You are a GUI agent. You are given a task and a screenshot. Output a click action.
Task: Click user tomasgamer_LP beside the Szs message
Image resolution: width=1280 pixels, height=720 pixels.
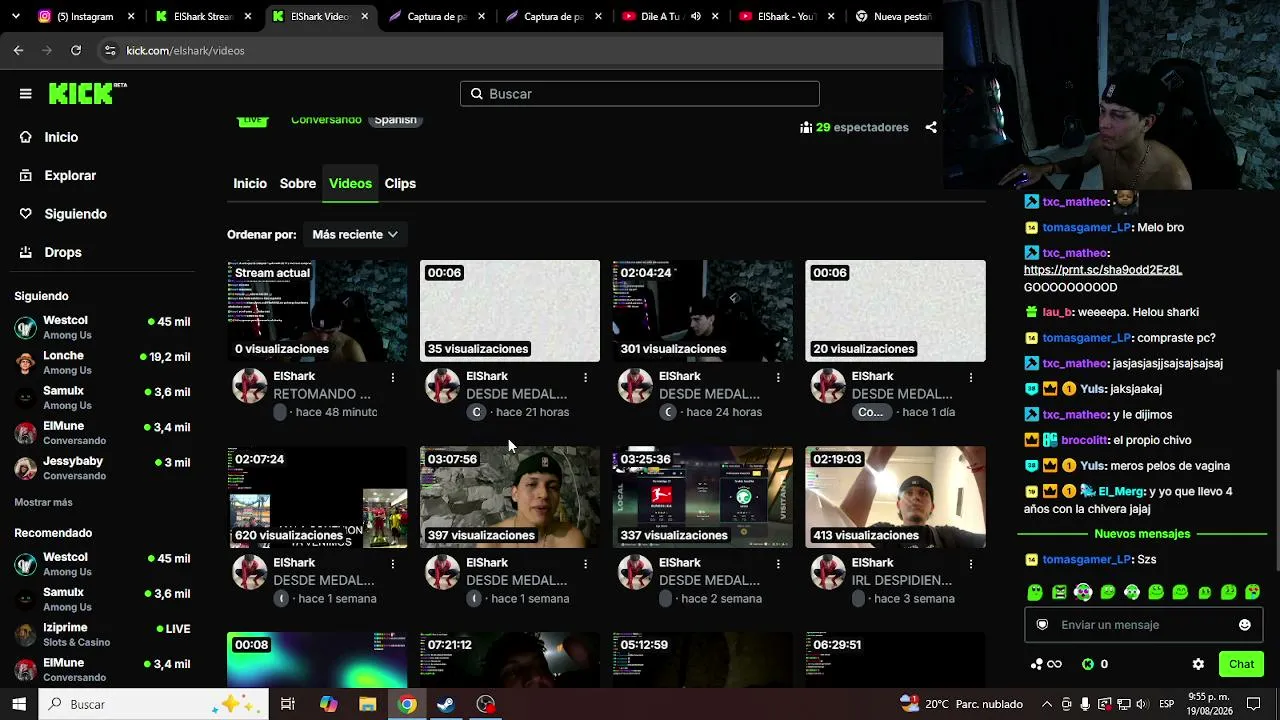point(1086,560)
